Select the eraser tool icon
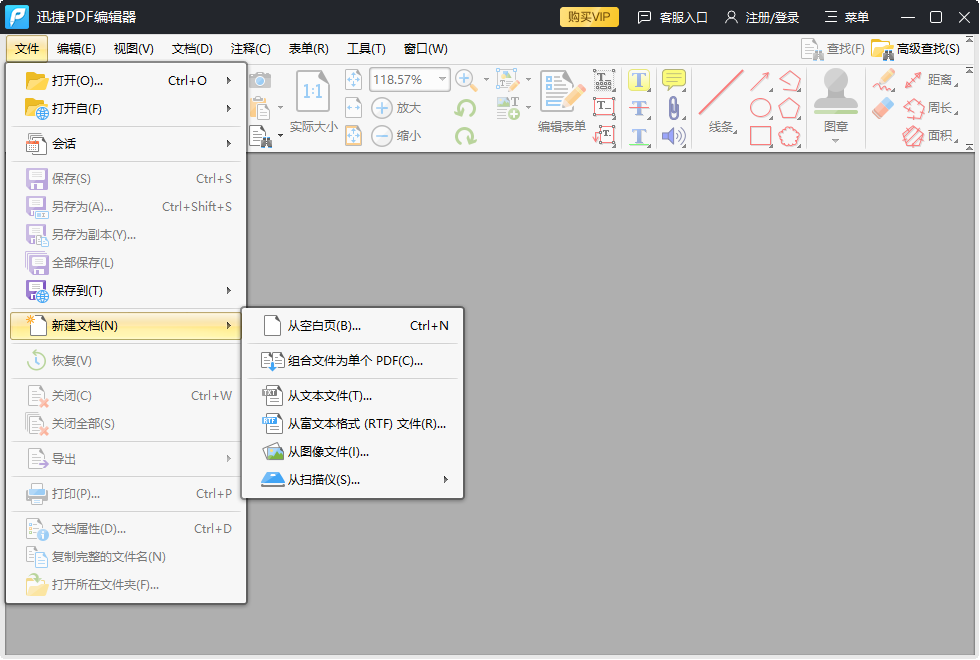The image size is (980, 660). tap(883, 108)
